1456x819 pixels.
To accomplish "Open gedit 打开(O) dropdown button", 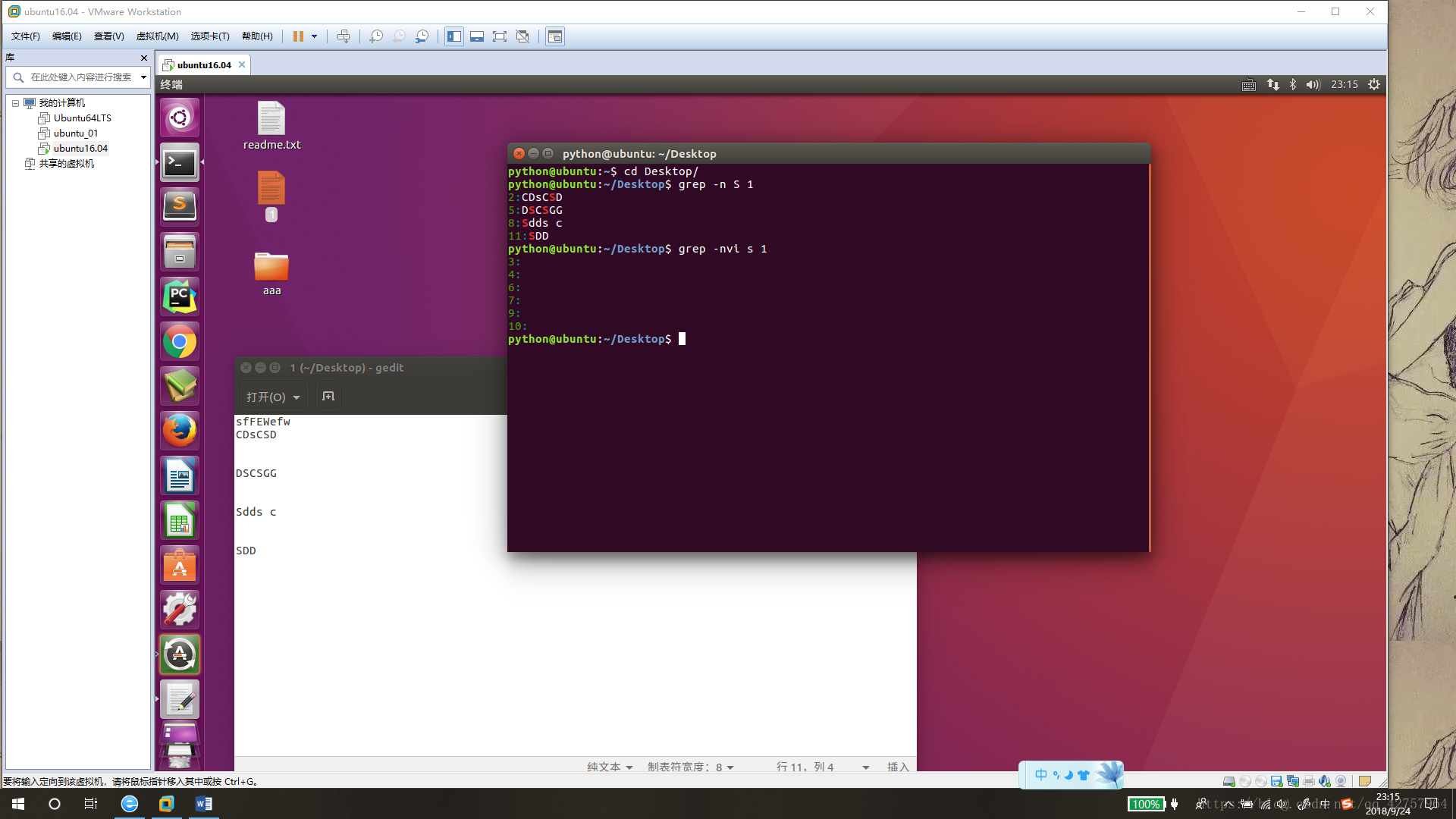I will pos(273,397).
